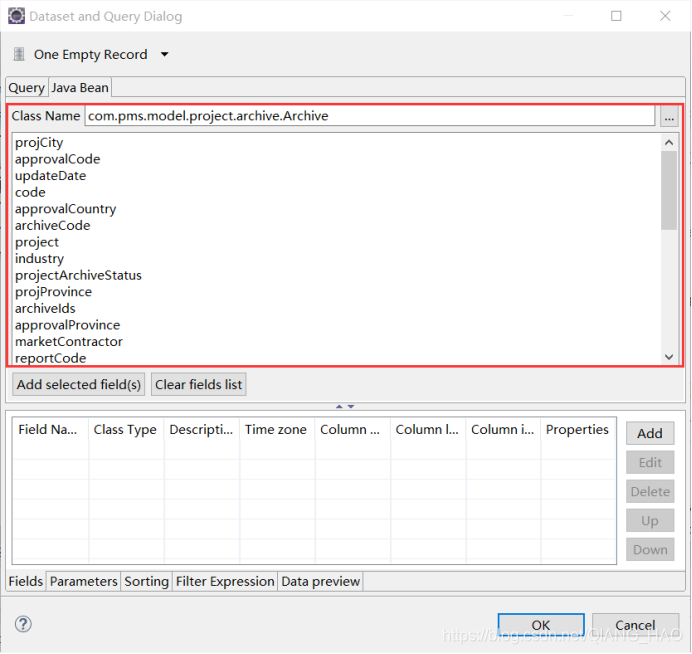Select marketContractor in the field list
This screenshot has height=654, width=692.
click(68, 342)
